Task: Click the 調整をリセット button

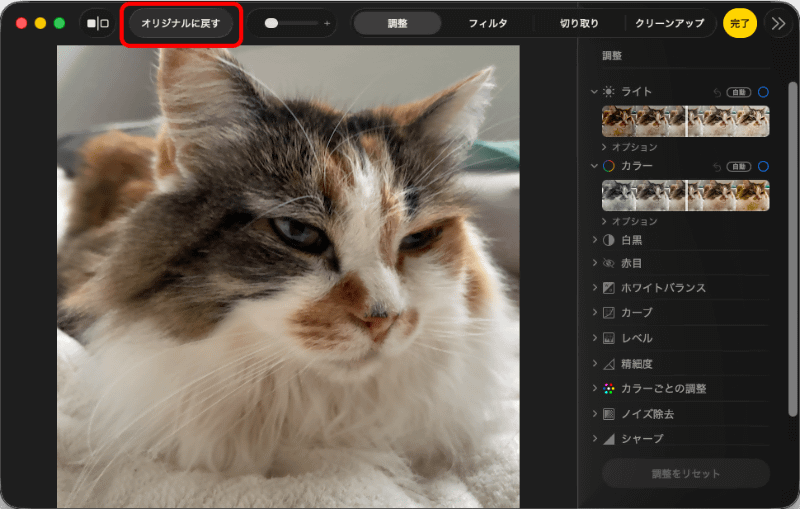Action: [686, 474]
